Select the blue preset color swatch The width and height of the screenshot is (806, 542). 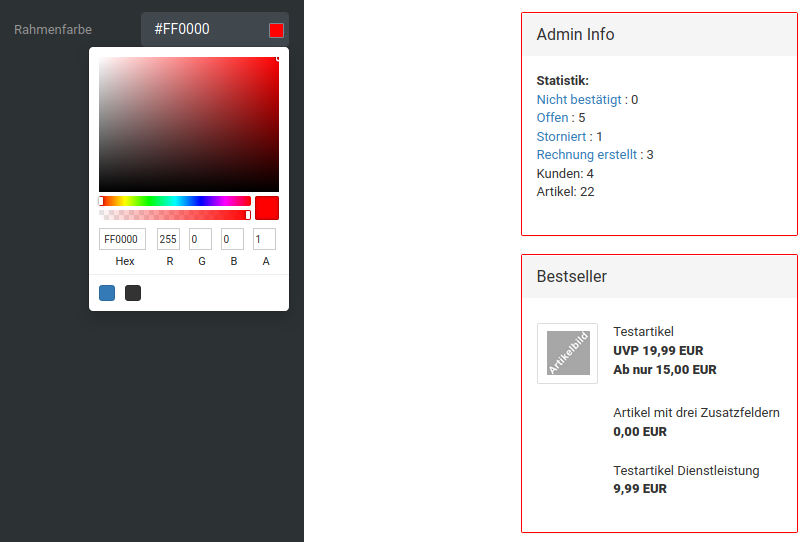[107, 293]
